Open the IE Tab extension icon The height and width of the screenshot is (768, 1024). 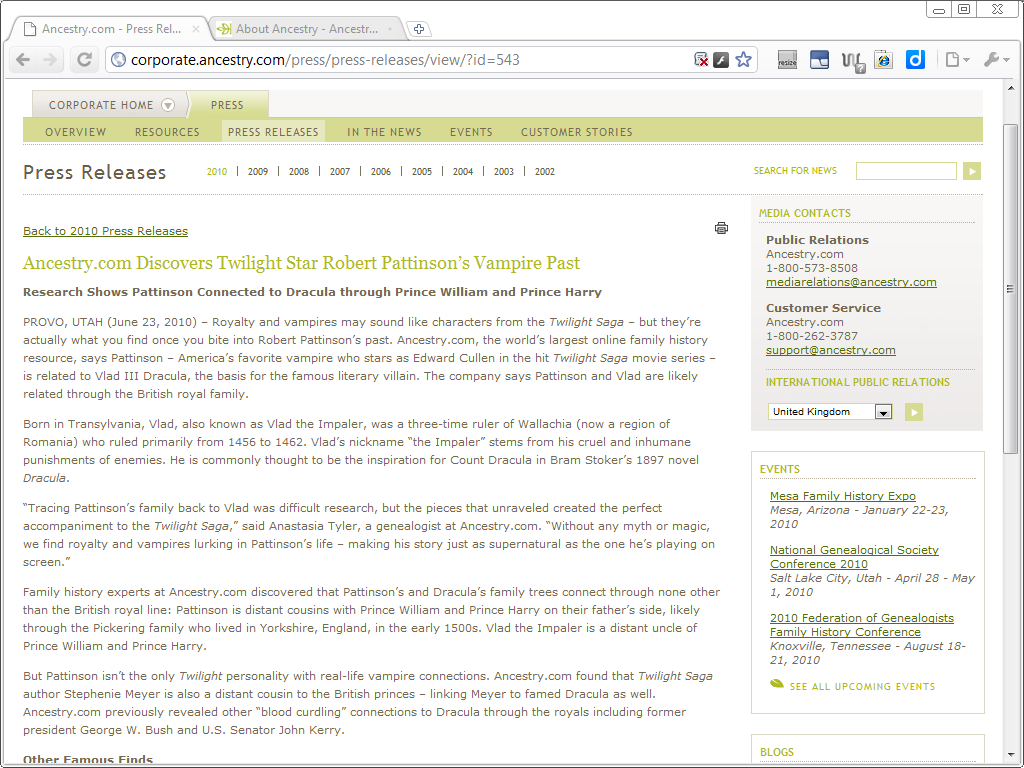pyautogui.click(x=884, y=60)
